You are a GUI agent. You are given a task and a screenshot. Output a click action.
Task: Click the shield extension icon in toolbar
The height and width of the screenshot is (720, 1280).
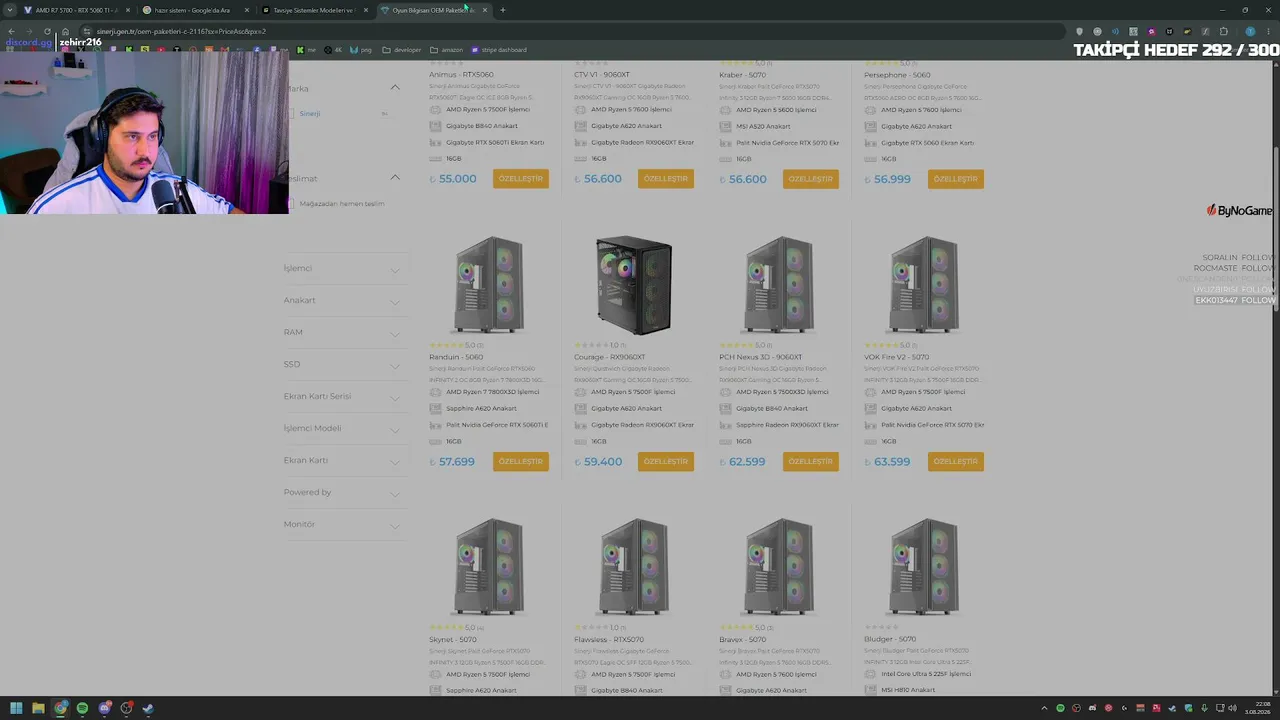[1079, 31]
